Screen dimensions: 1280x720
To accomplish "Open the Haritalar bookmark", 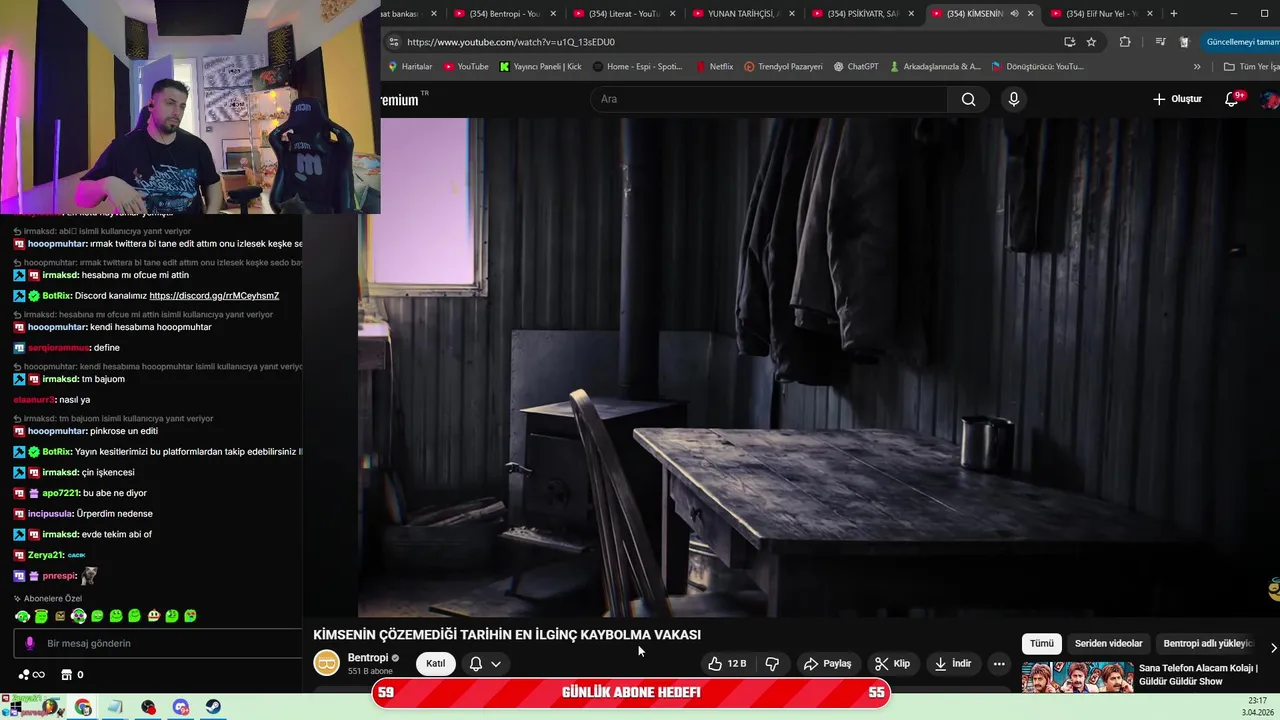I will tap(410, 67).
